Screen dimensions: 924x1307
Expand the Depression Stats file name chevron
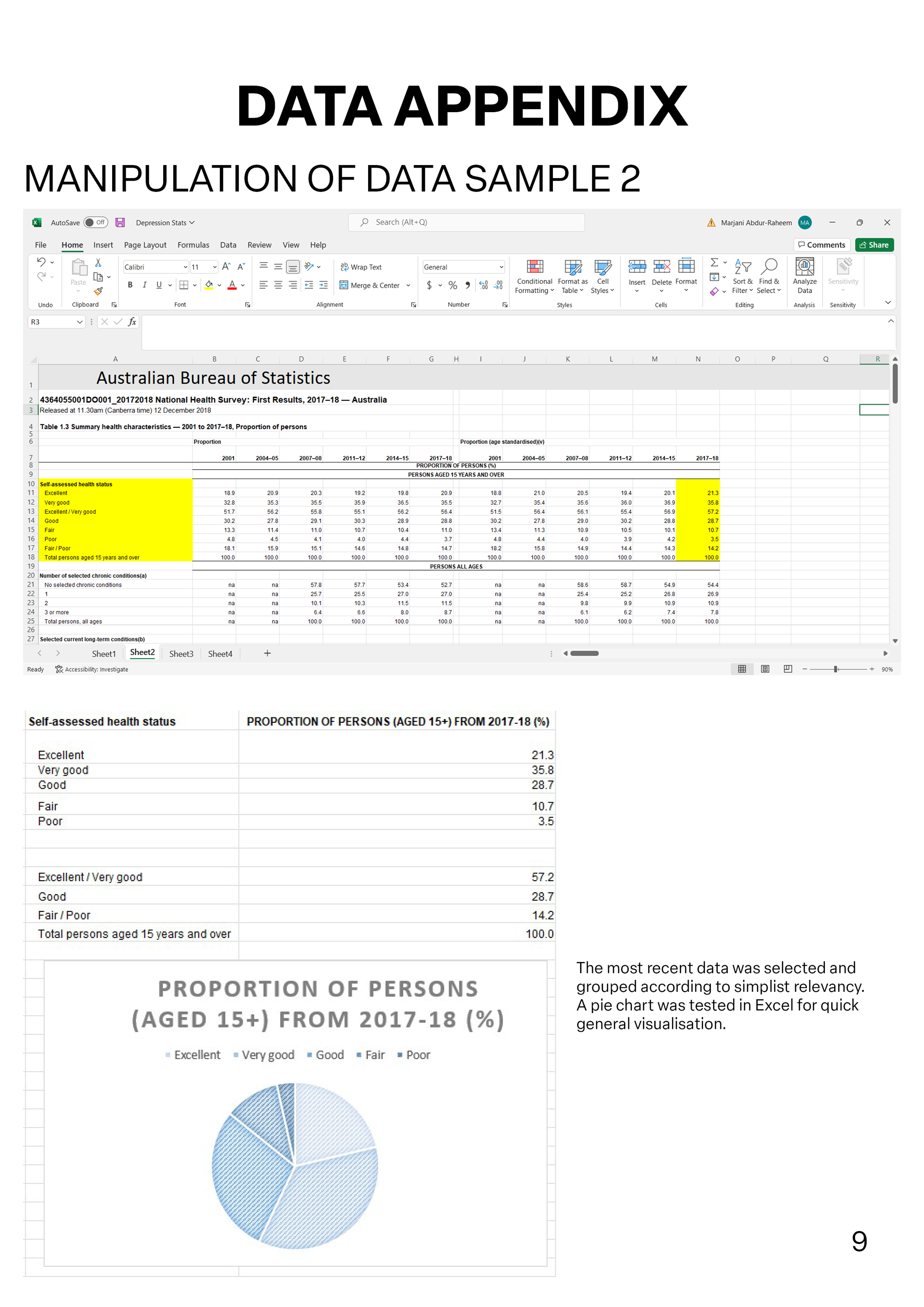192,223
